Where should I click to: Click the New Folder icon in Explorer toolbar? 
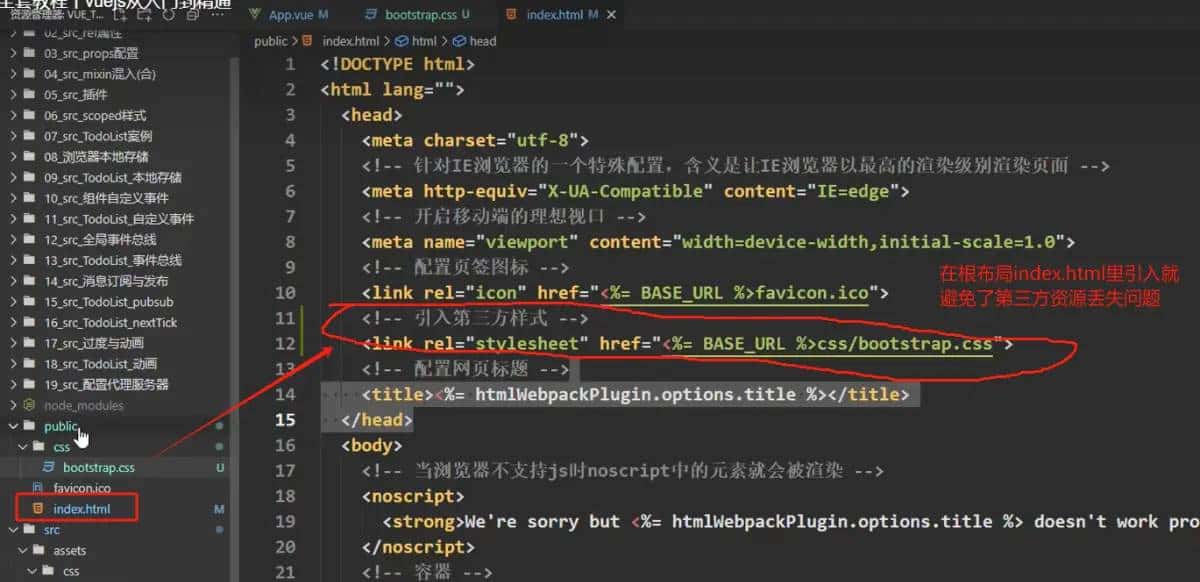[x=144, y=14]
